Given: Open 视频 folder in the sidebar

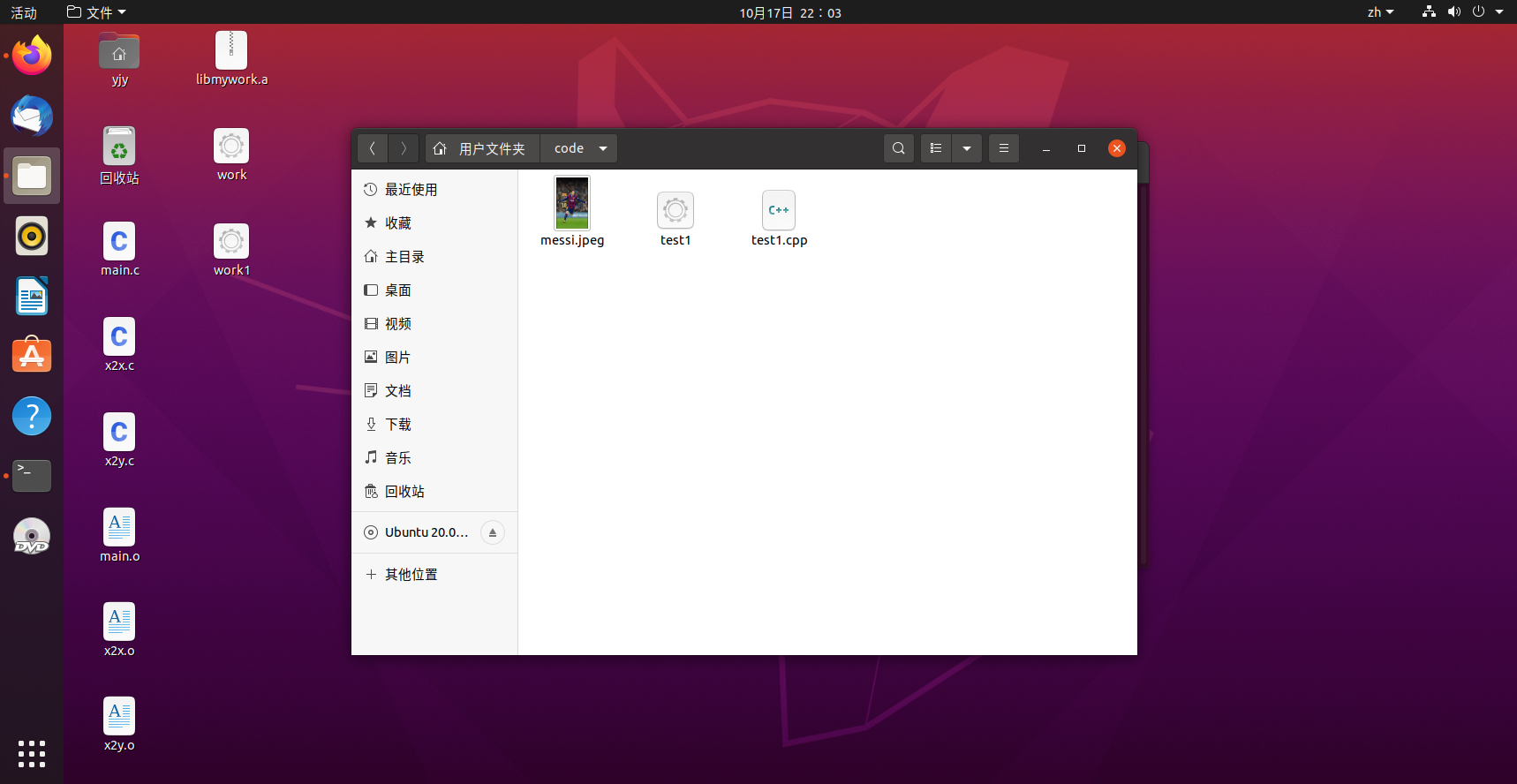Looking at the screenshot, I should point(434,324).
